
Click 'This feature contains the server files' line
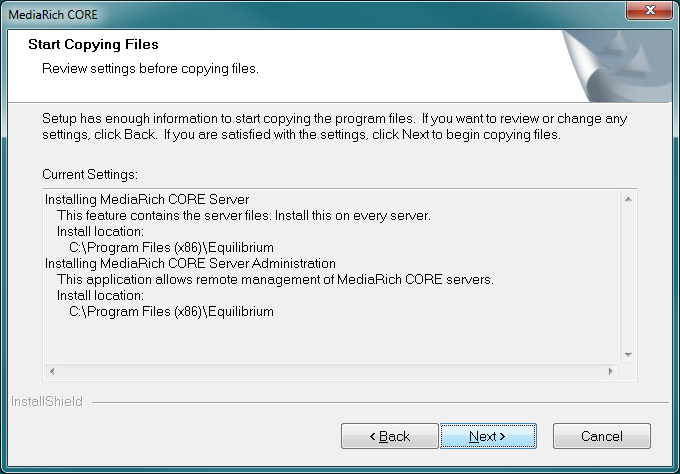click(x=244, y=216)
